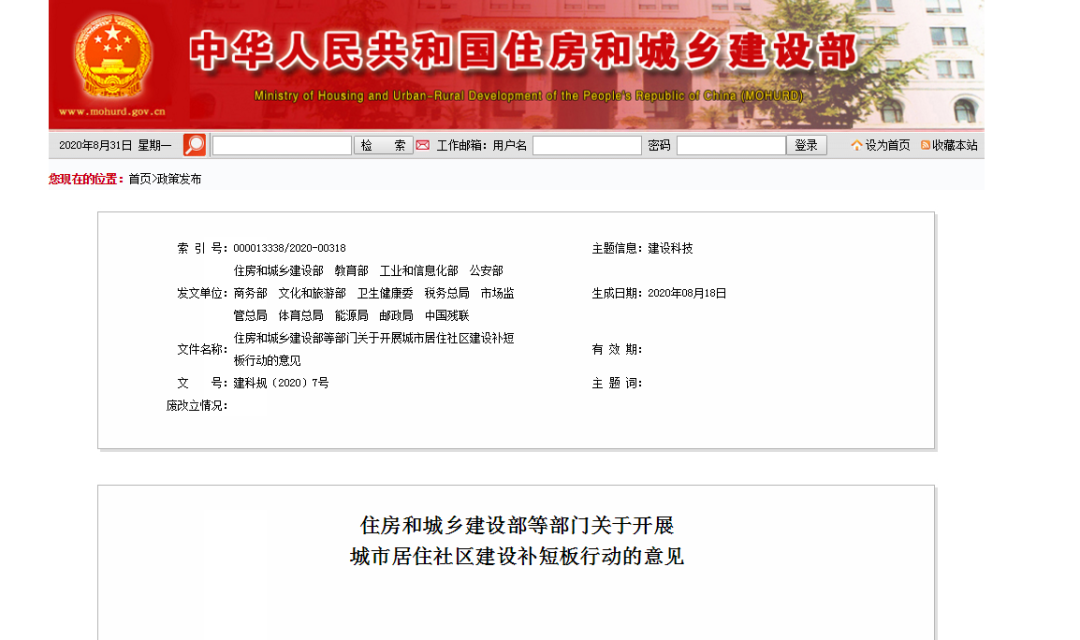
Task: Click the orange magnifier search icon
Action: pos(194,145)
